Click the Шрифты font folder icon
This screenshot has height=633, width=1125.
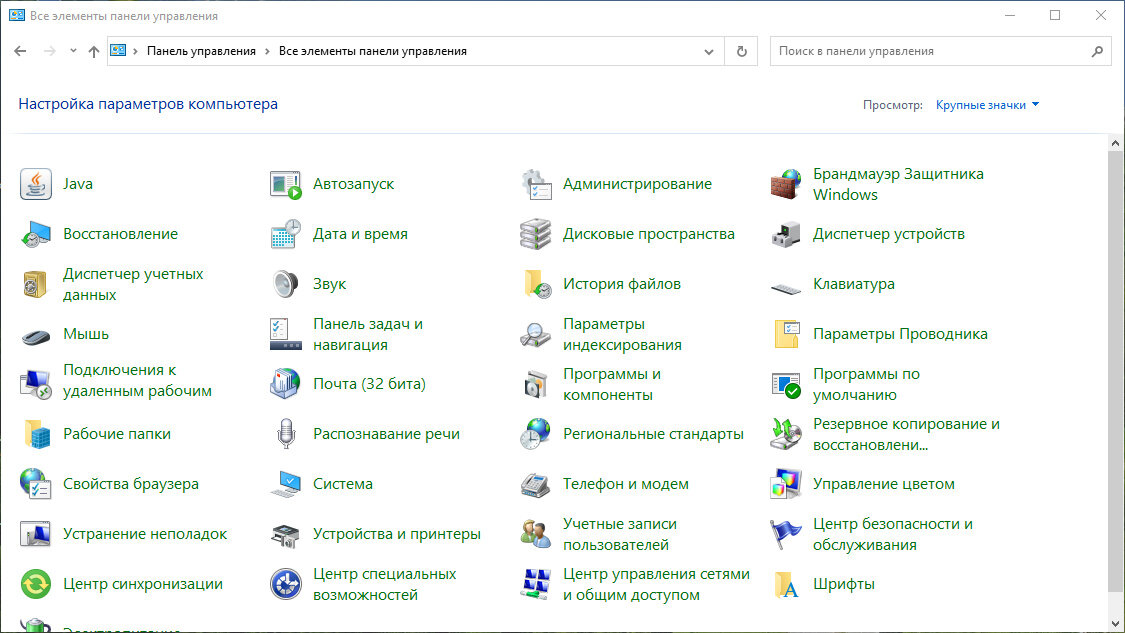click(786, 584)
